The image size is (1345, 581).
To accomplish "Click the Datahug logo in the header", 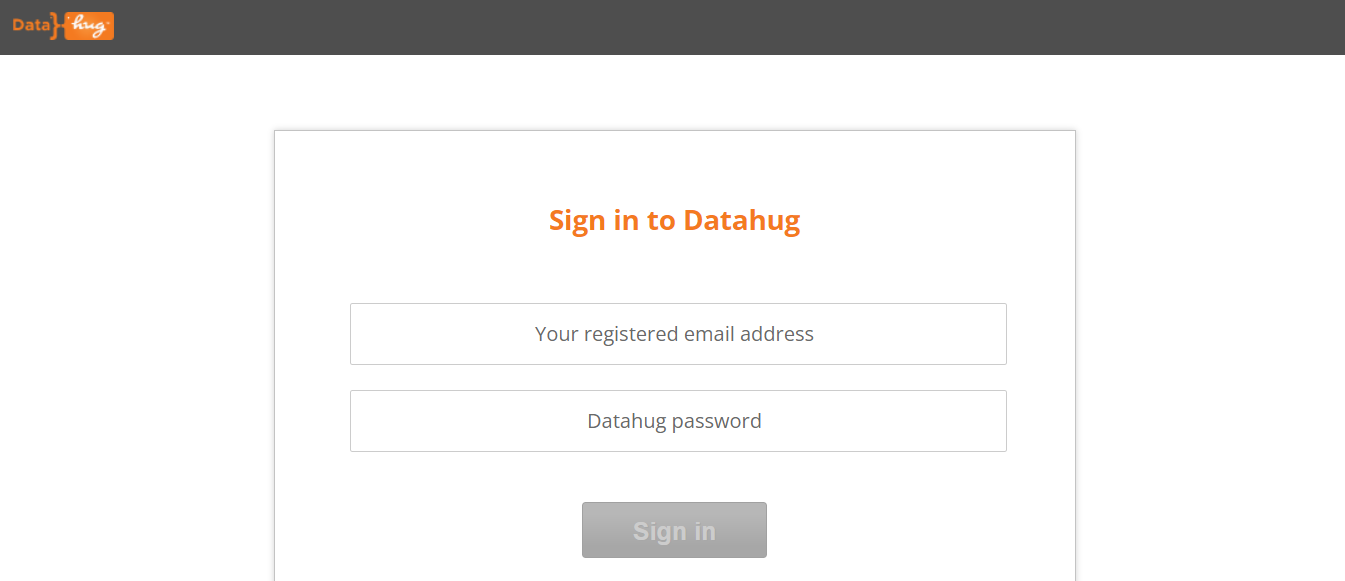I will 63,26.
